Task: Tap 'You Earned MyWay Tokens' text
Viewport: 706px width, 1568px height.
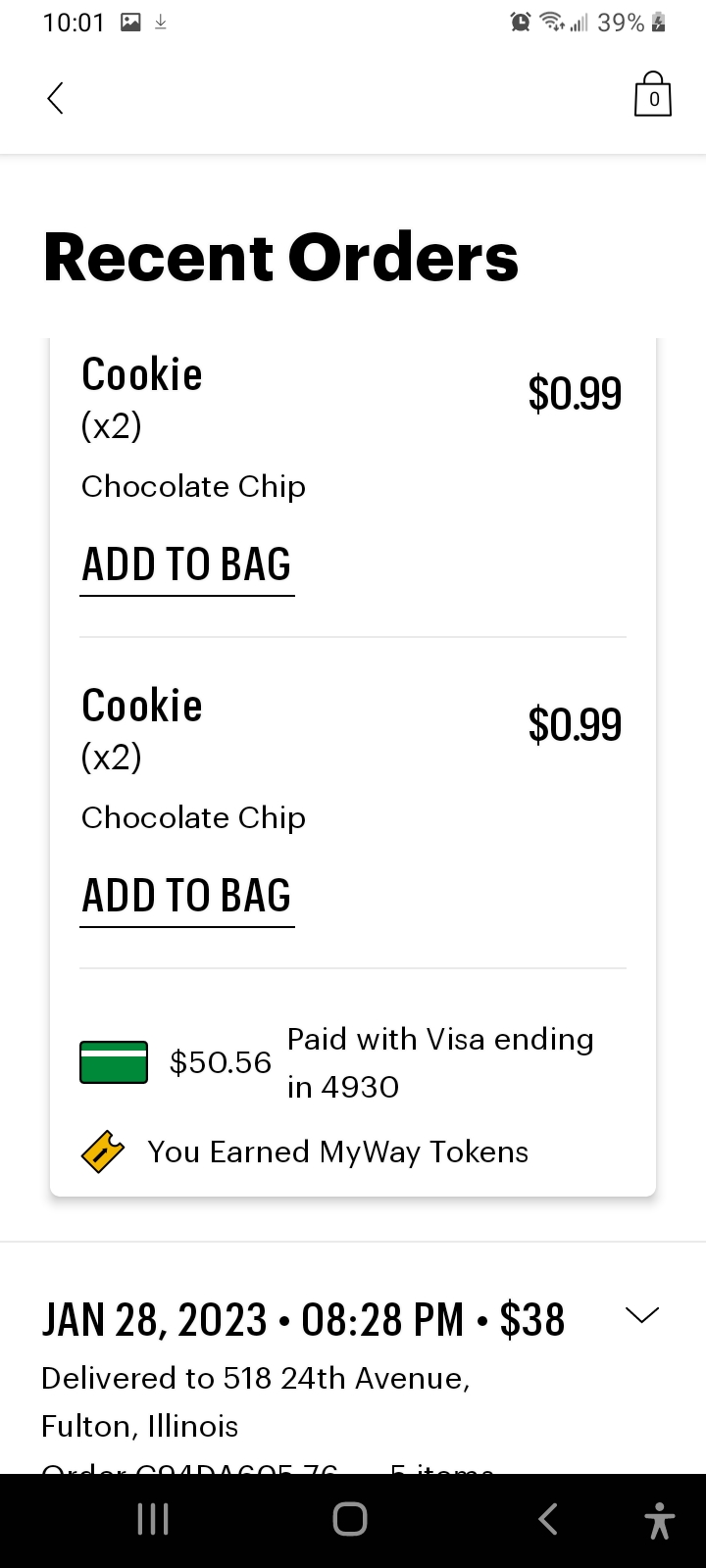Action: click(x=337, y=1152)
